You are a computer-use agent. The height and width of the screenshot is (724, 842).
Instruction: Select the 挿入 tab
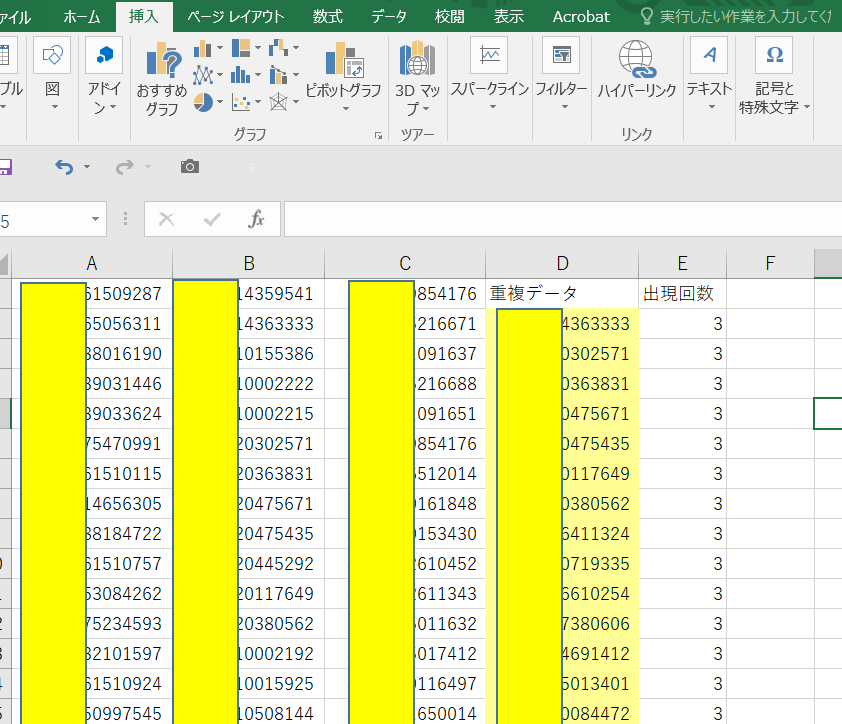144,17
